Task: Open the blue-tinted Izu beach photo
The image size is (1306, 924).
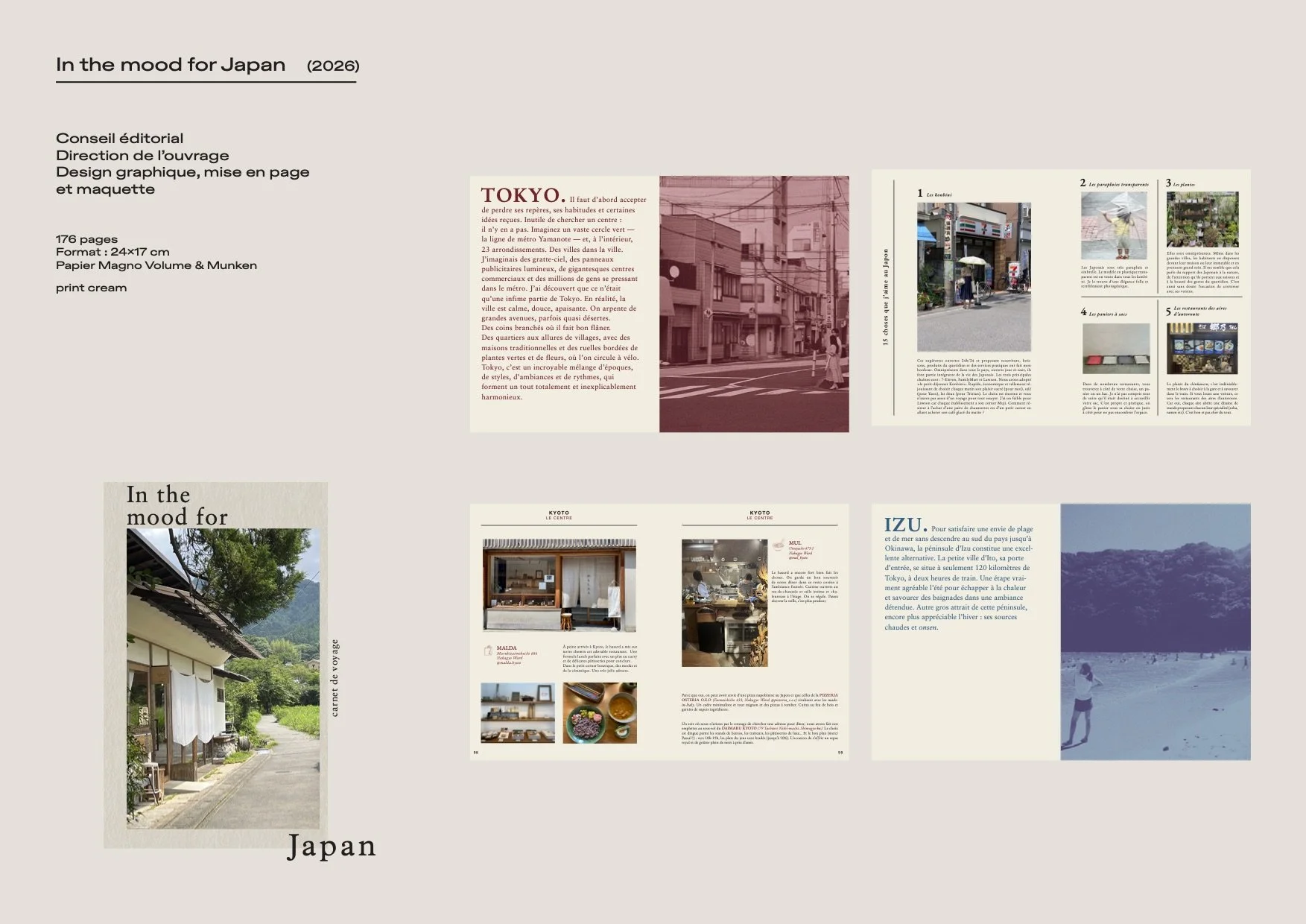Action: [x=1156, y=632]
